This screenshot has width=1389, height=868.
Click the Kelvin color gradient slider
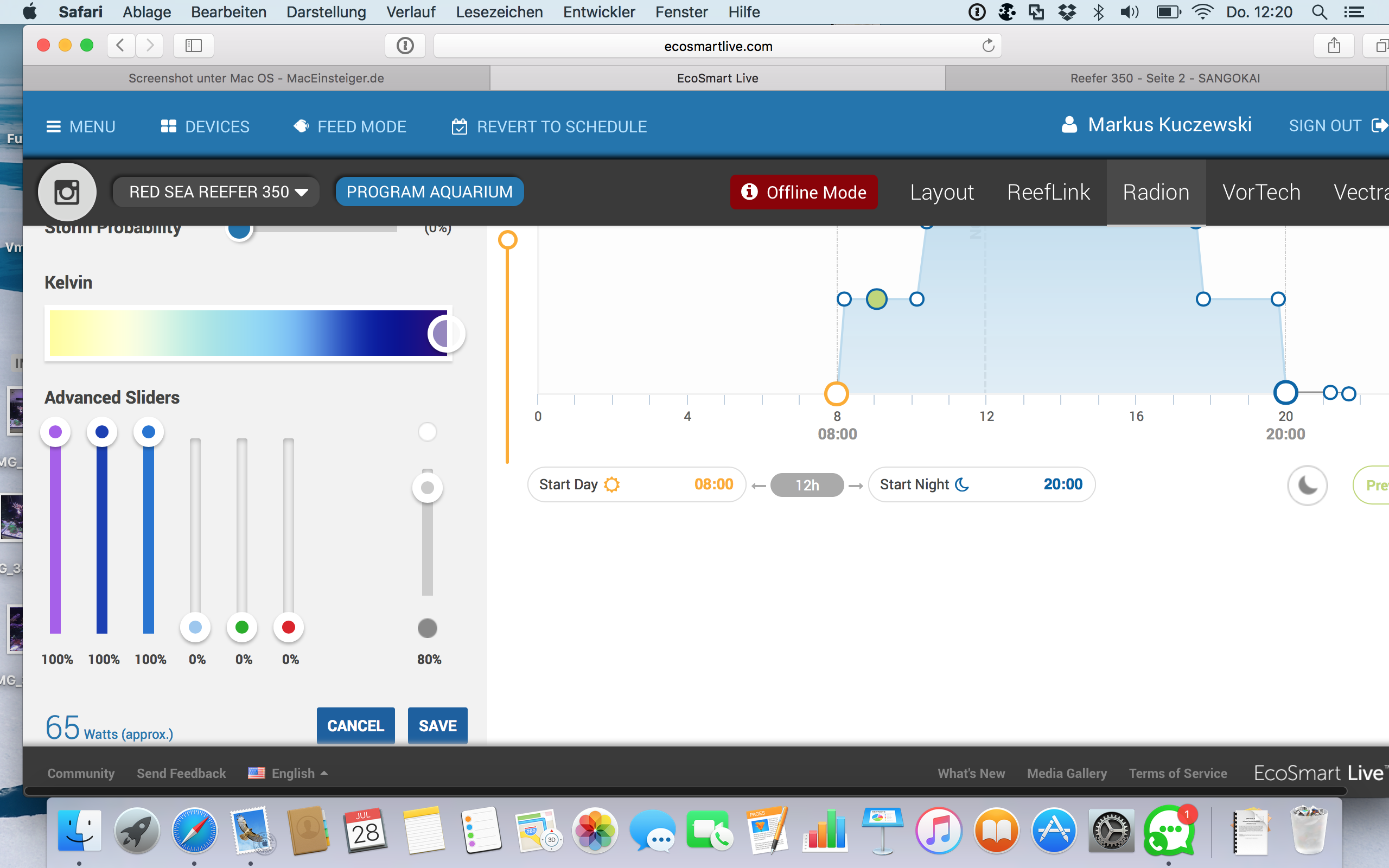248,334
